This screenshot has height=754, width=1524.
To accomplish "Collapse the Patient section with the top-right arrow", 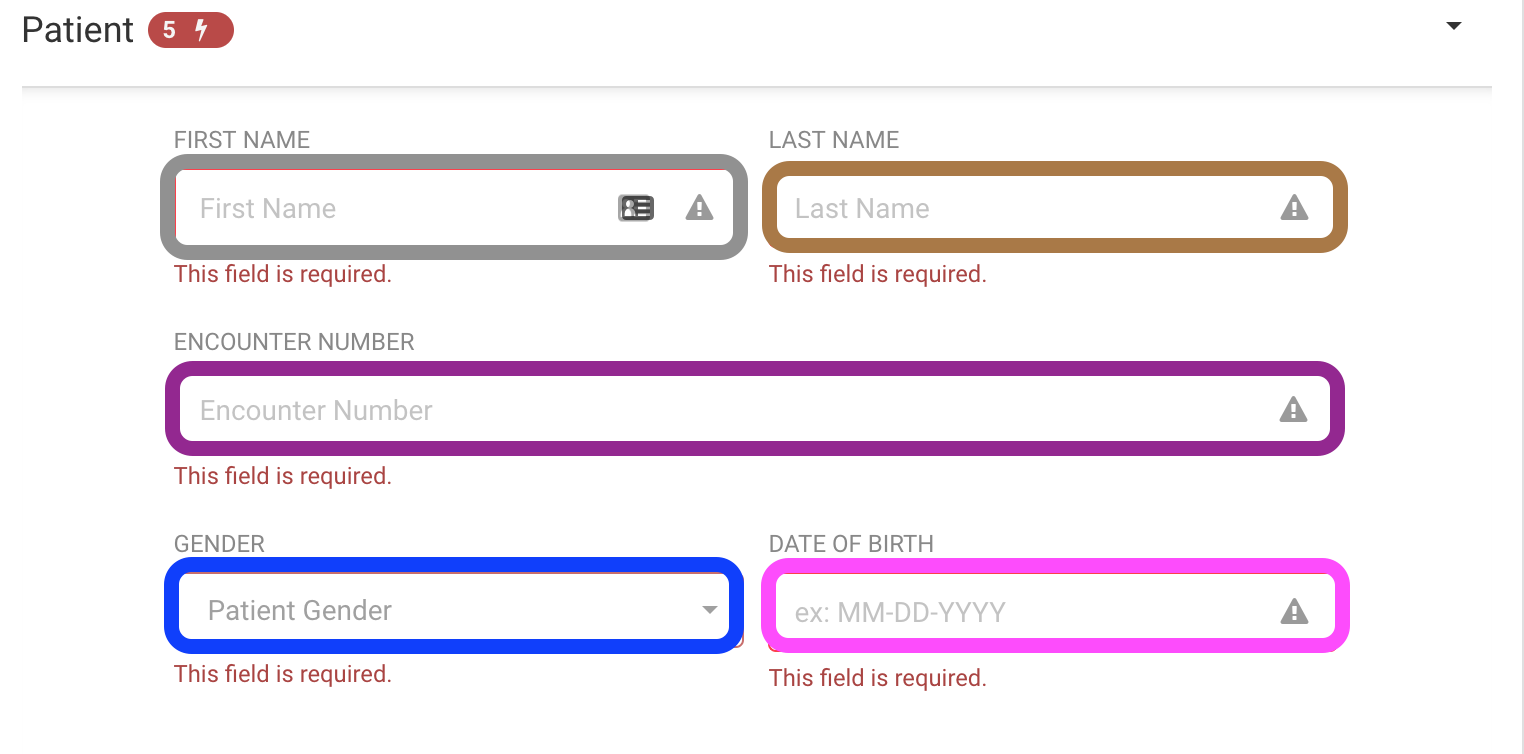I will point(1454,26).
